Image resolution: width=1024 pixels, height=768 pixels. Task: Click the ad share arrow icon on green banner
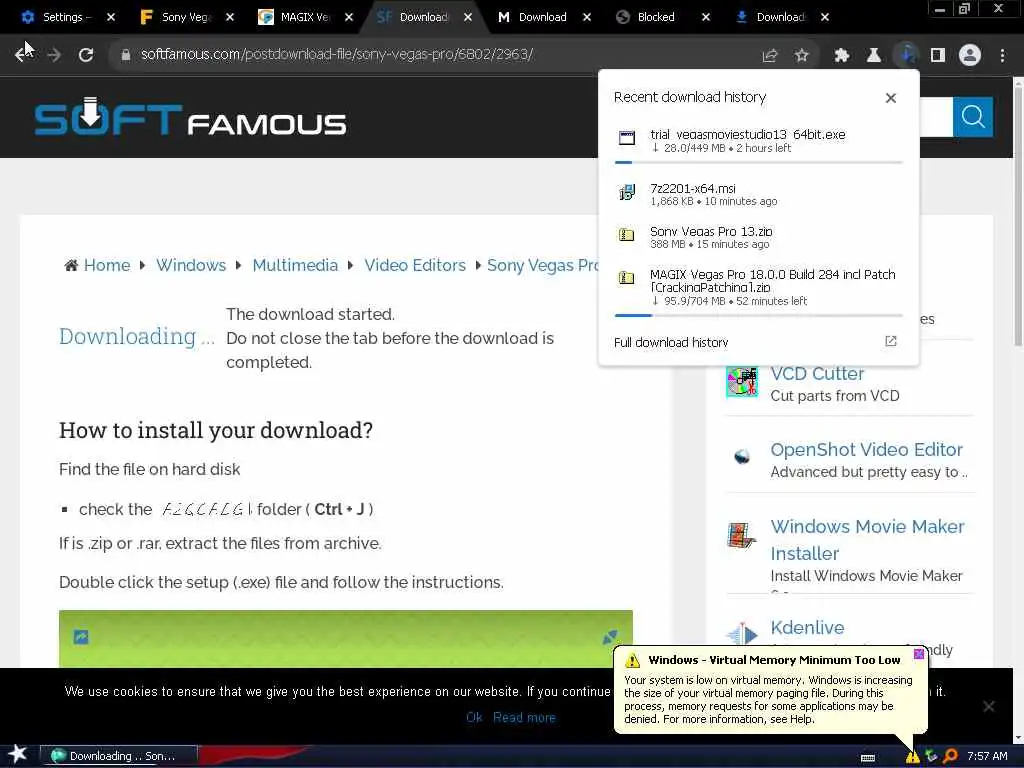[x=81, y=637]
